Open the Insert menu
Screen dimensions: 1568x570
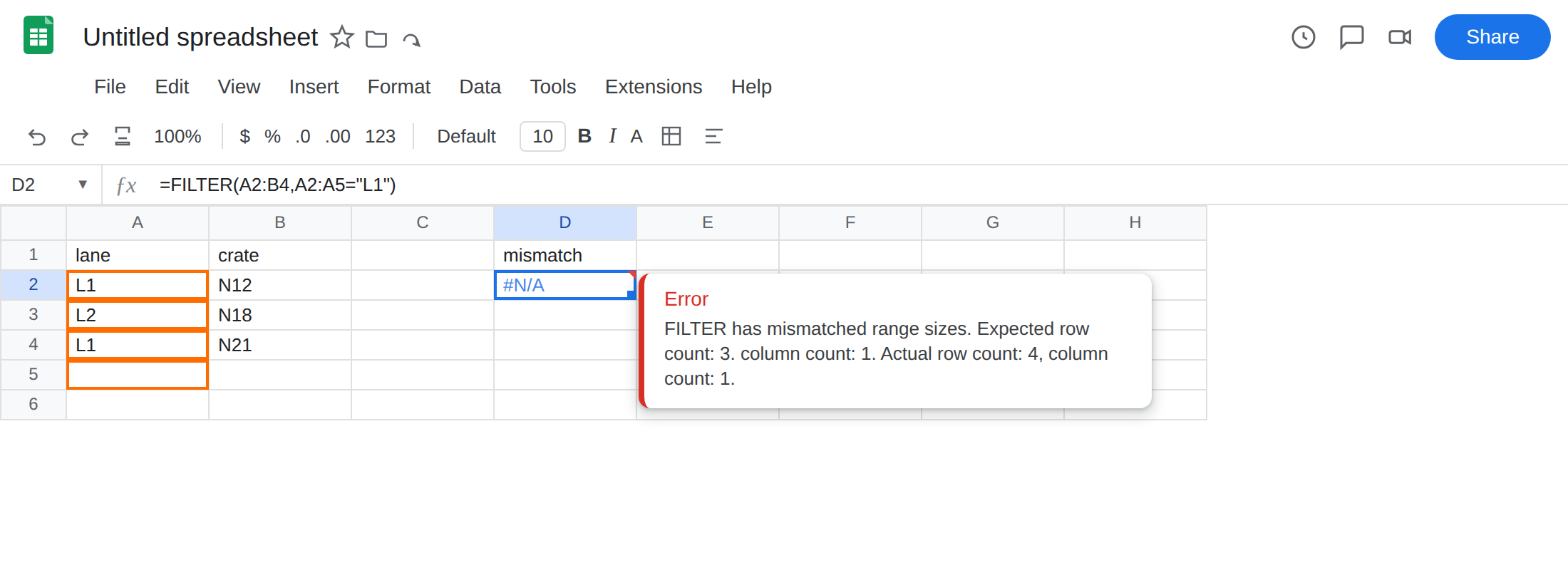tap(314, 86)
